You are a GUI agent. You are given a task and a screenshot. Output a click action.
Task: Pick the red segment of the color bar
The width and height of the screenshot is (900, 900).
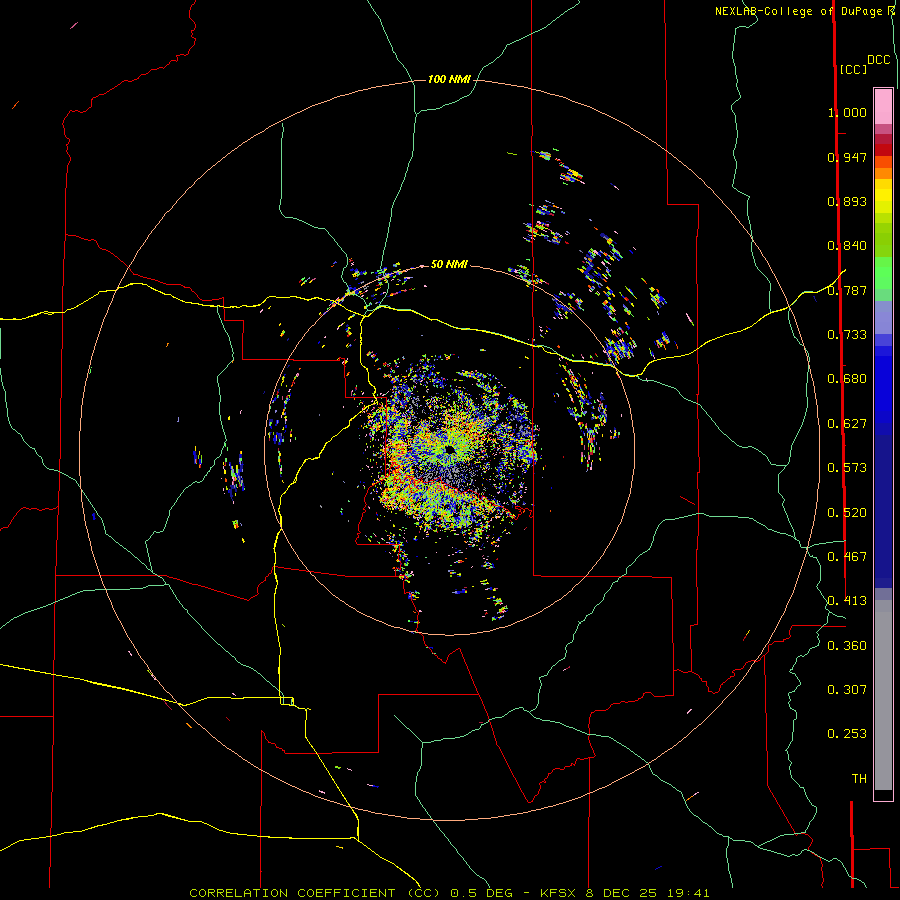pyautogui.click(x=883, y=150)
